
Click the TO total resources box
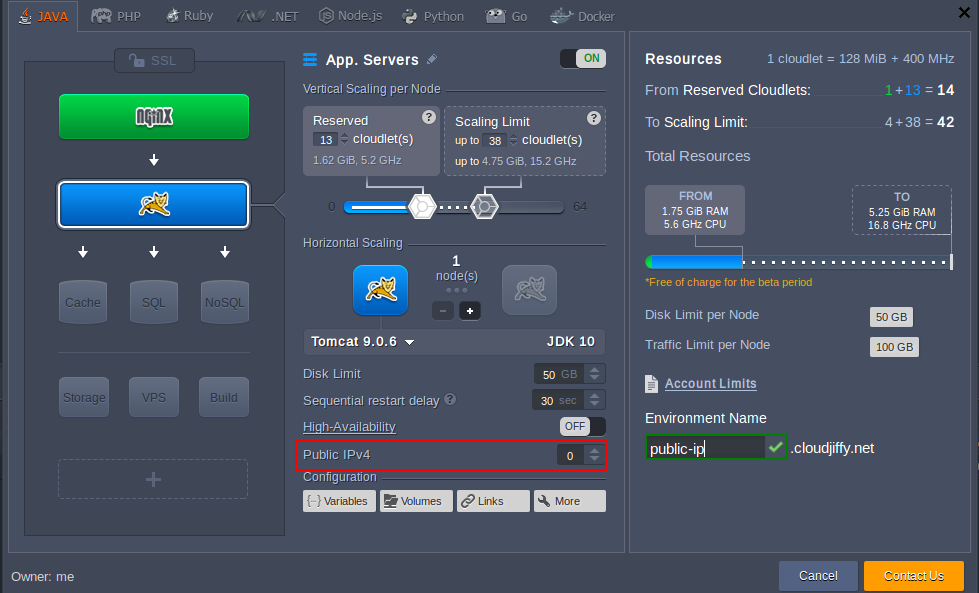coord(902,210)
